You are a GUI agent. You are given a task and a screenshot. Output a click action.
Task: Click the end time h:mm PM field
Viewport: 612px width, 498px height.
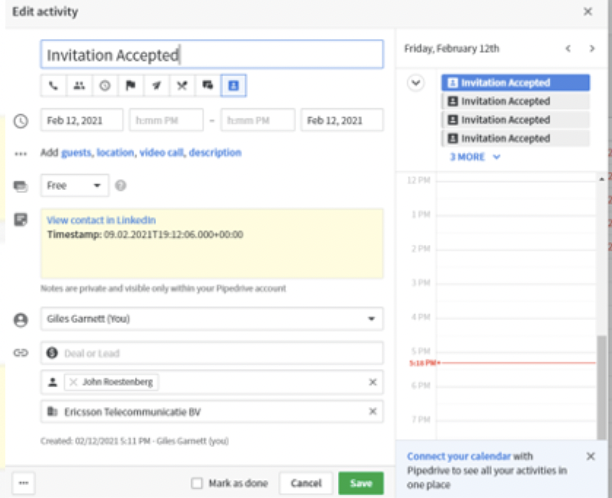(258, 120)
